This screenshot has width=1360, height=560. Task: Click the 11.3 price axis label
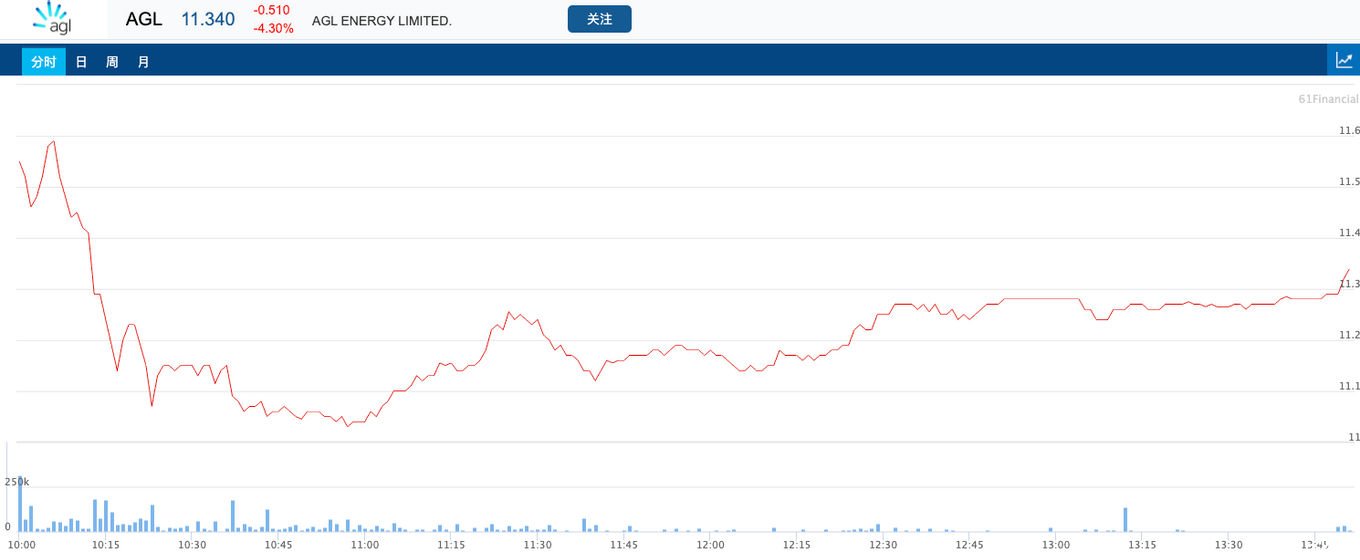pos(1349,284)
